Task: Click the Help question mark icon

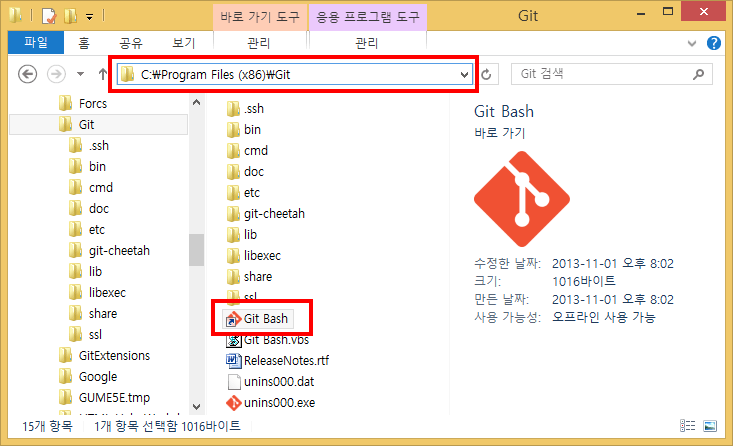Action: (x=714, y=44)
